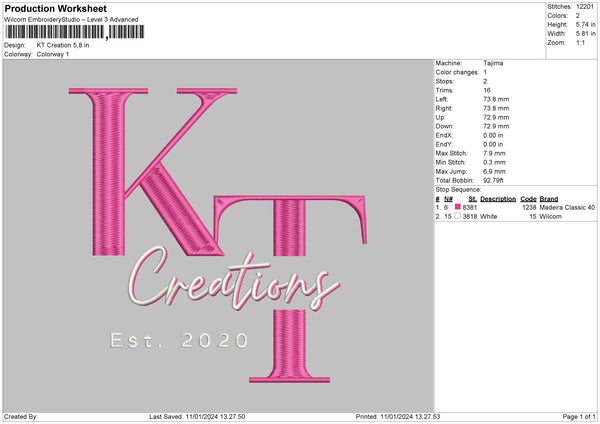Click the Width value 5.81 in

tap(585, 34)
